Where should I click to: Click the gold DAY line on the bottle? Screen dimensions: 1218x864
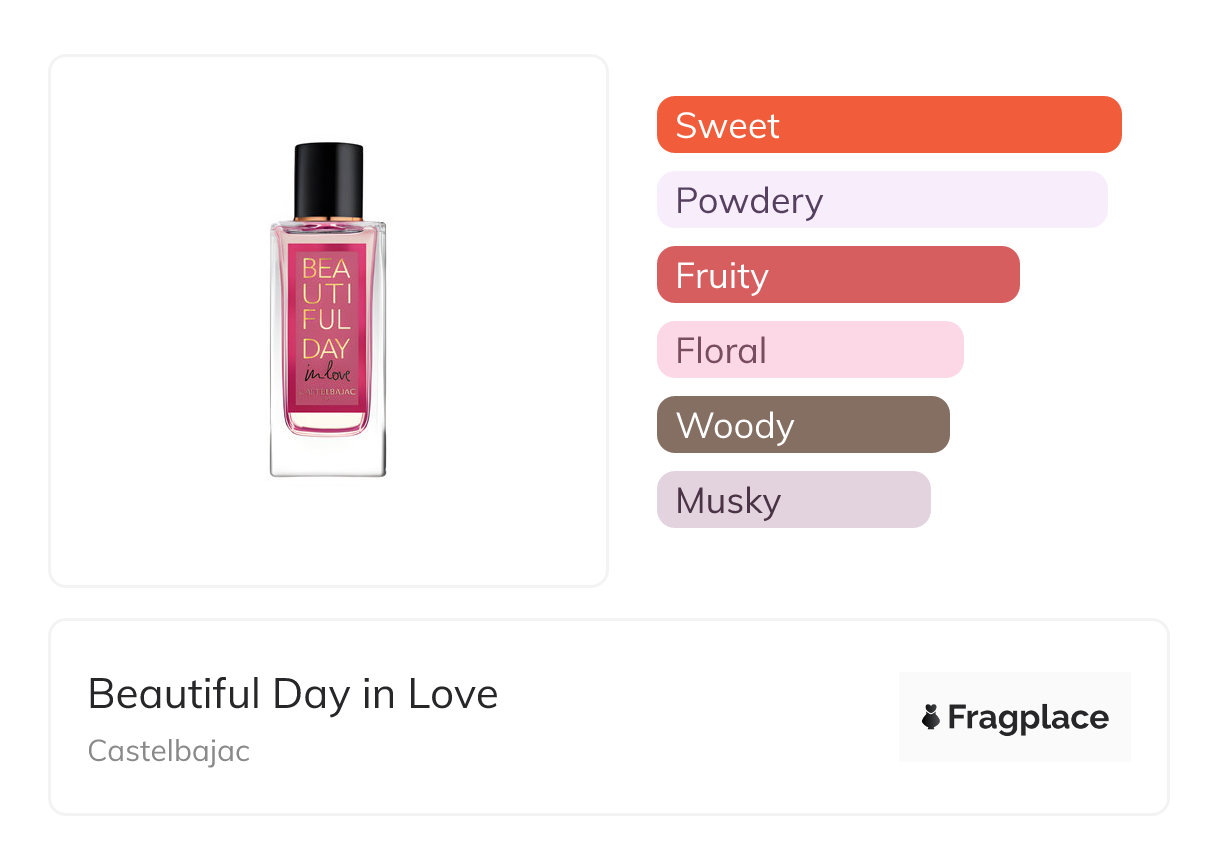pos(326,348)
